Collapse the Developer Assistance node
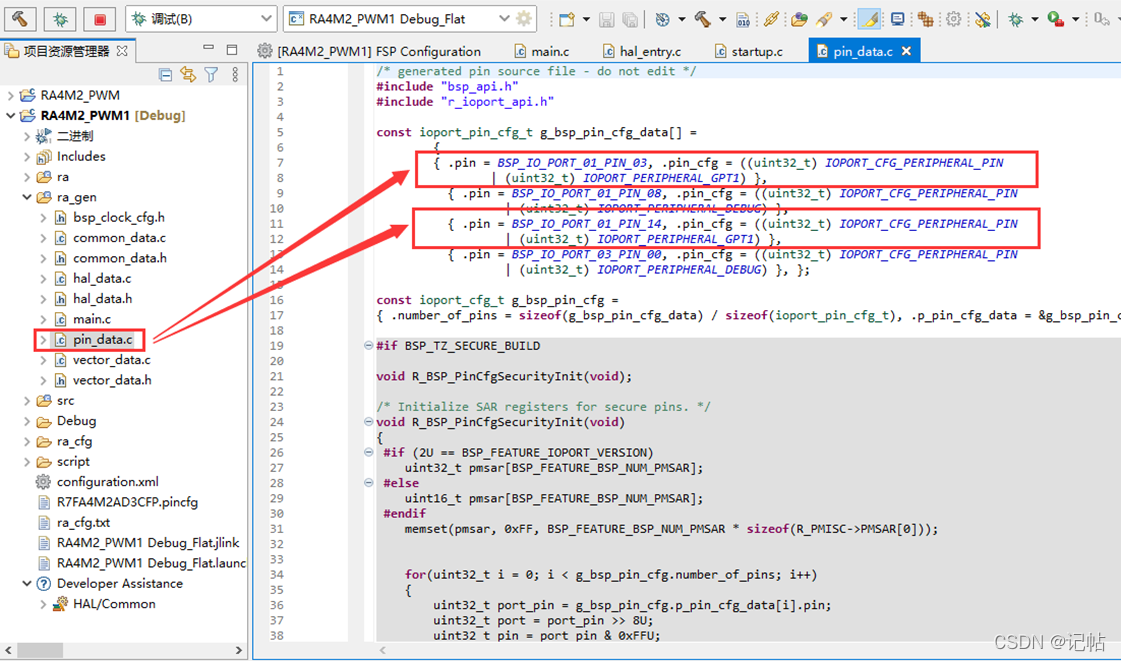The image size is (1121, 661). click(x=26, y=584)
